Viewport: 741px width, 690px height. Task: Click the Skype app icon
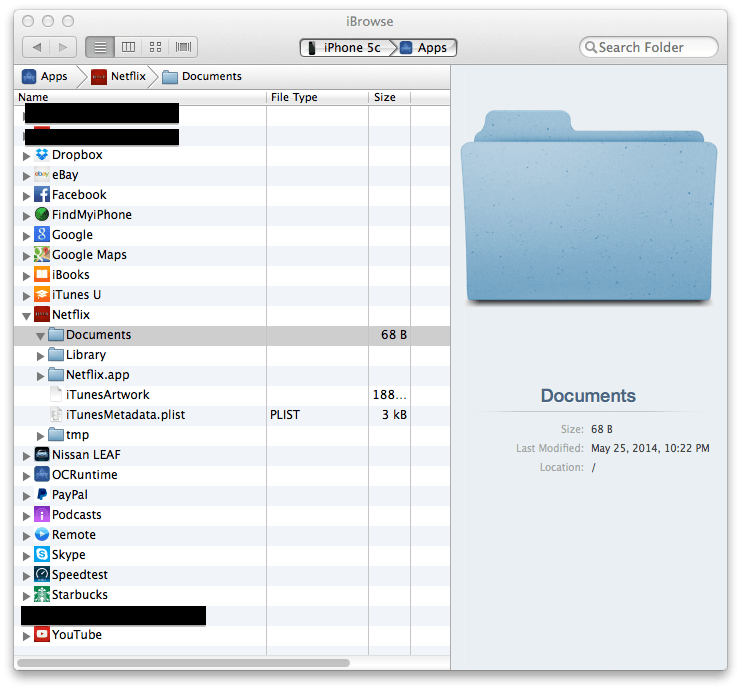point(42,555)
